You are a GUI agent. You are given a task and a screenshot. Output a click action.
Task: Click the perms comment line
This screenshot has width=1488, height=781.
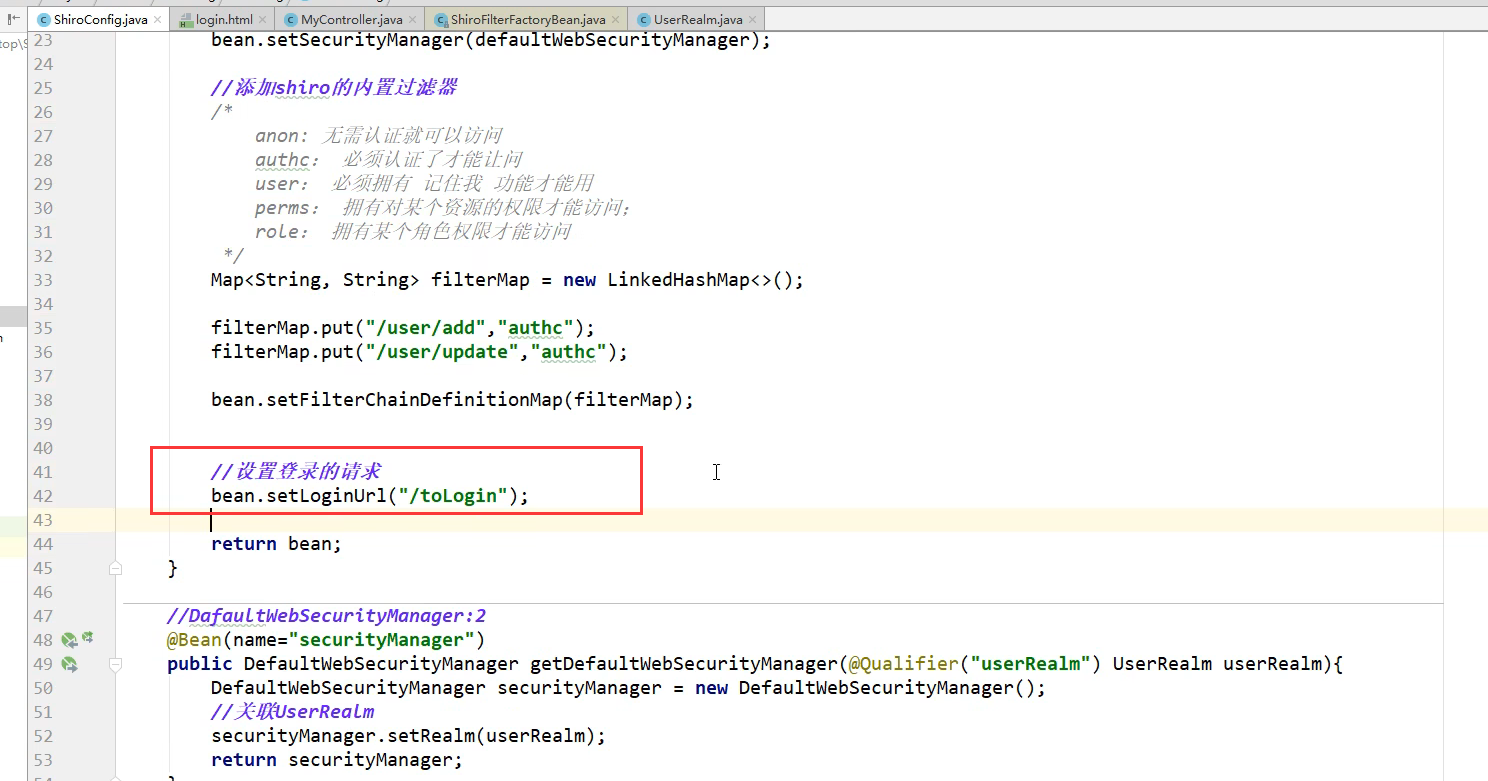coord(443,208)
